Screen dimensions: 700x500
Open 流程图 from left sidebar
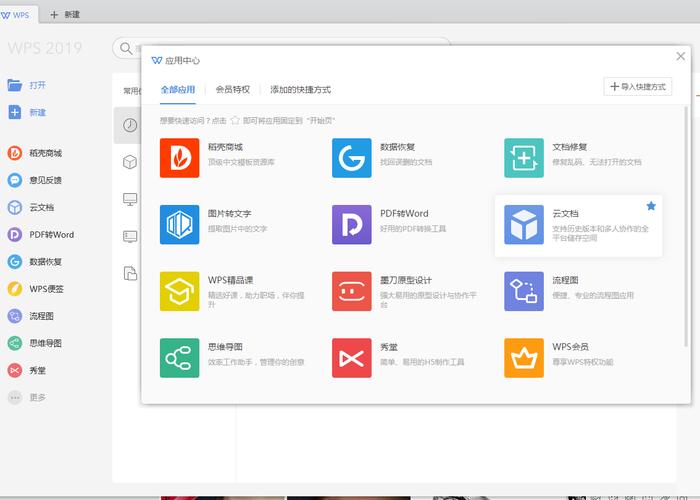point(31,316)
